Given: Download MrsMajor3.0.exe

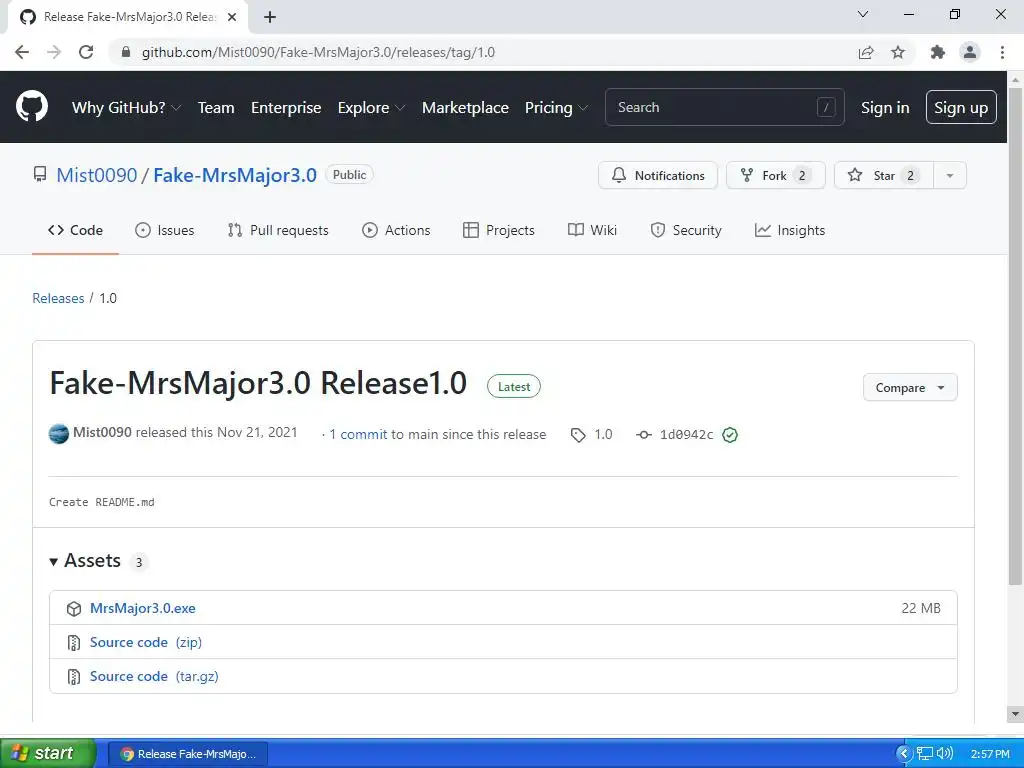Looking at the screenshot, I should click(x=142, y=608).
